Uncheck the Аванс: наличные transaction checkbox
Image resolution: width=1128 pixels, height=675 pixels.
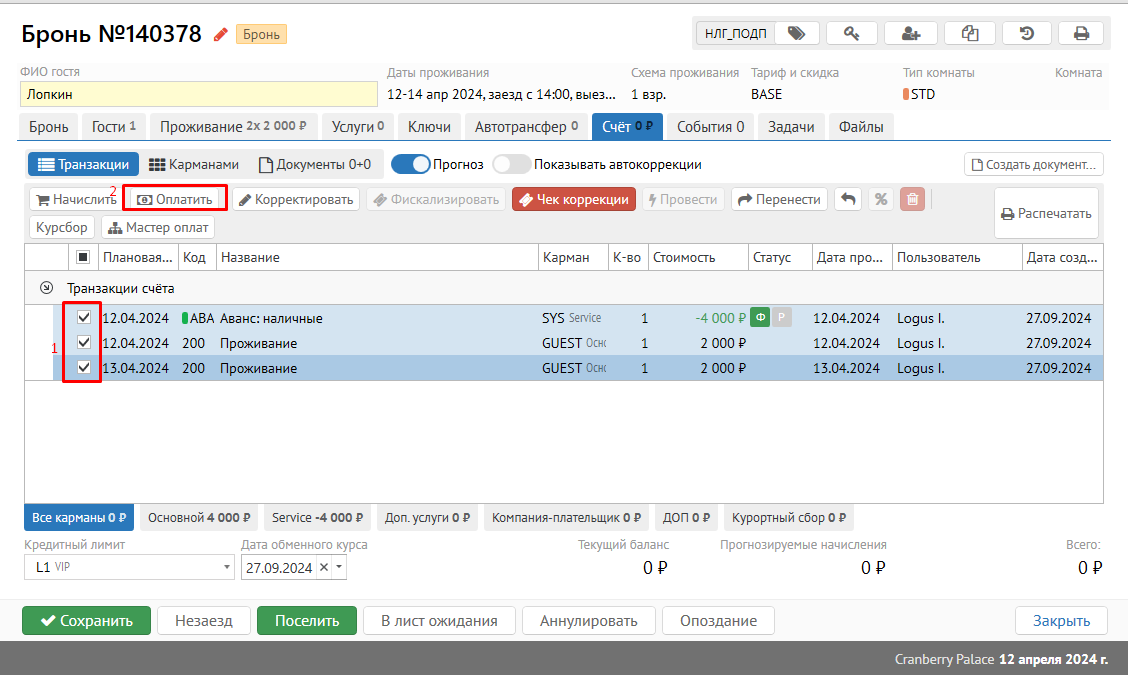84,318
